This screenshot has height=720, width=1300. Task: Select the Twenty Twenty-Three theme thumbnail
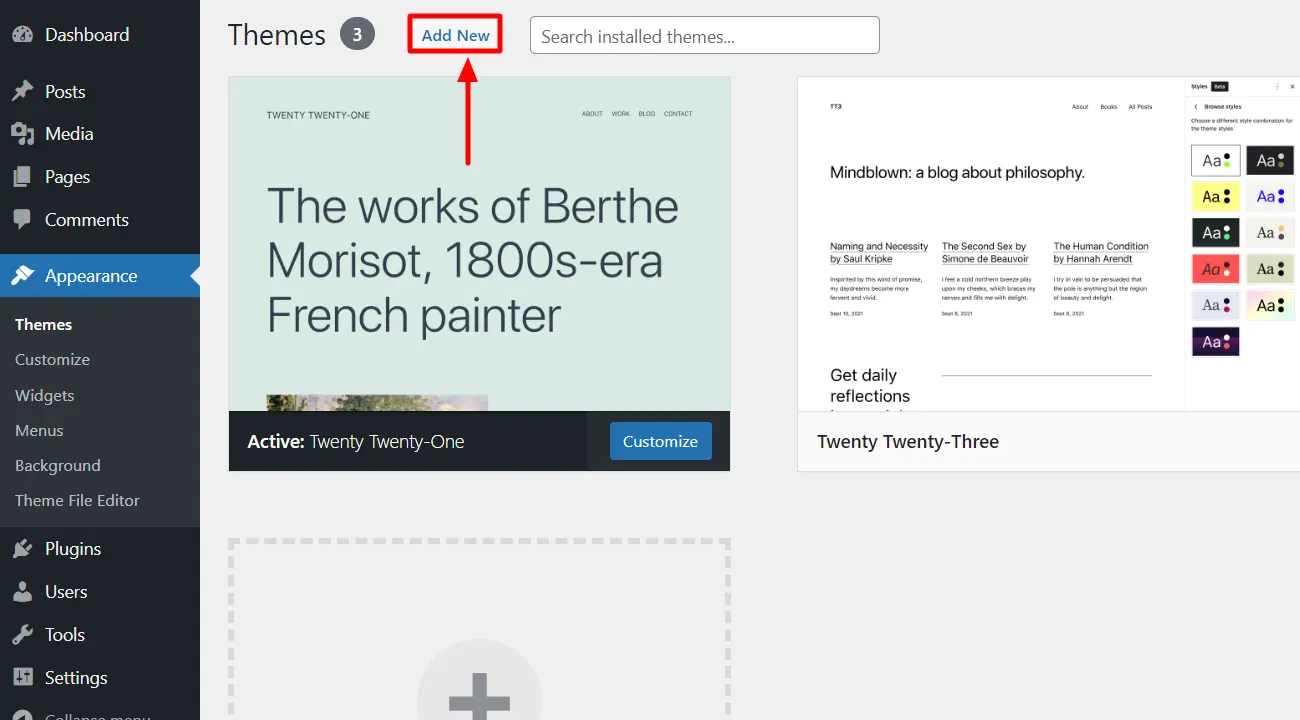(x=1048, y=244)
